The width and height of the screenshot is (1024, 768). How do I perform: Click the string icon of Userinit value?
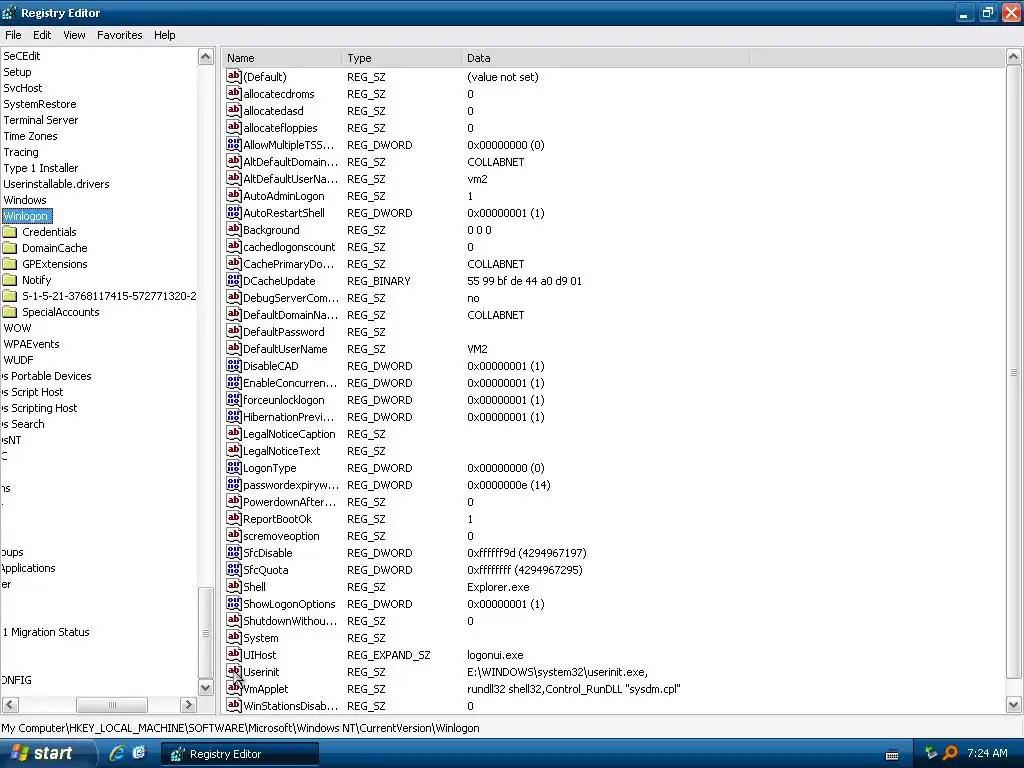(234, 671)
